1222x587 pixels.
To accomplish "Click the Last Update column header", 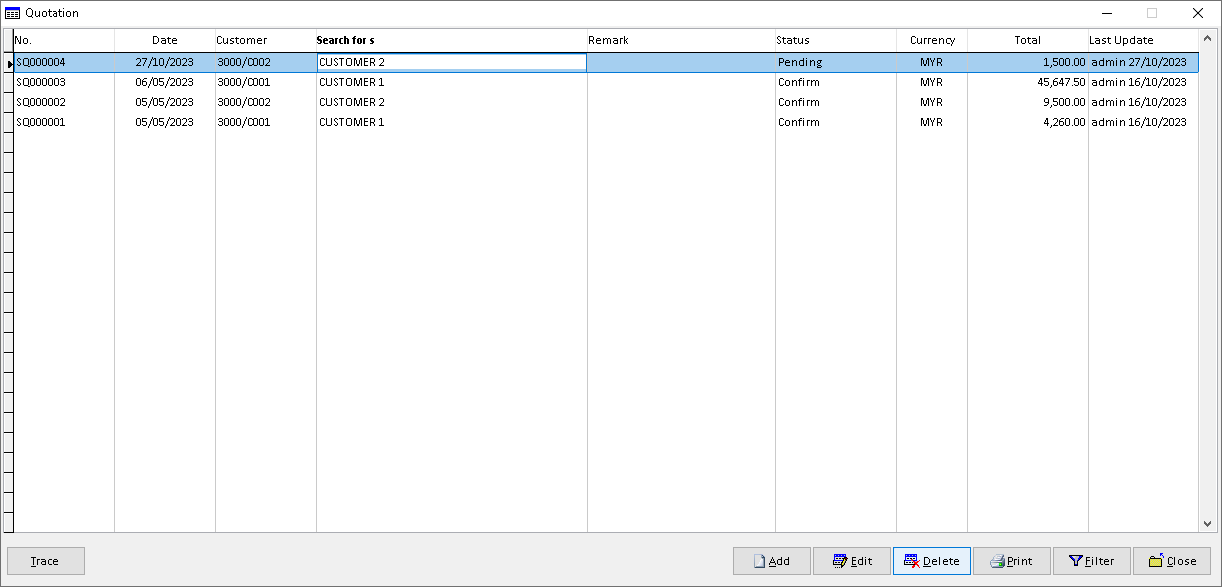I will pyautogui.click(x=1142, y=40).
